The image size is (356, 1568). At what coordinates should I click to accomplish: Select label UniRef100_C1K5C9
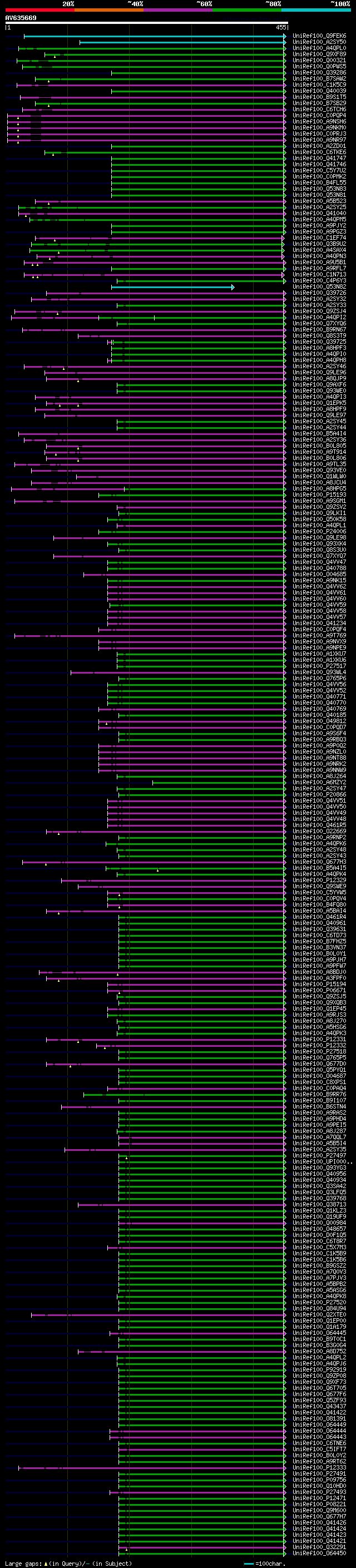pos(319,85)
